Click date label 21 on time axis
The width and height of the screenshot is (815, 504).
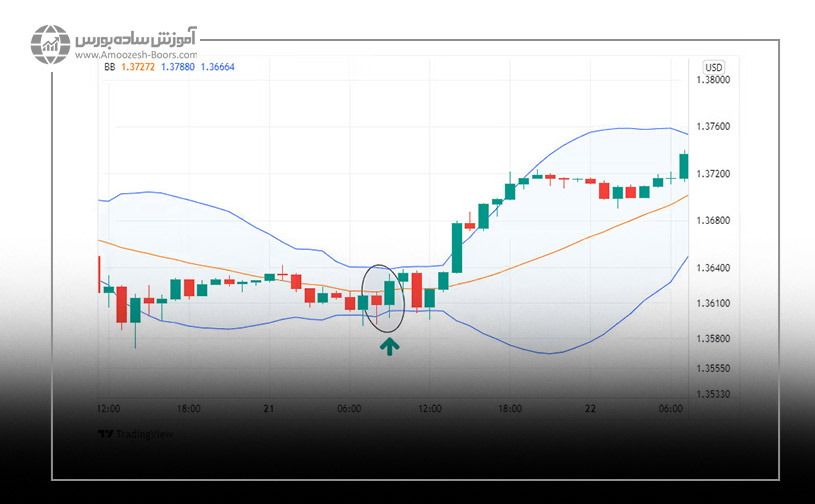[x=268, y=409]
